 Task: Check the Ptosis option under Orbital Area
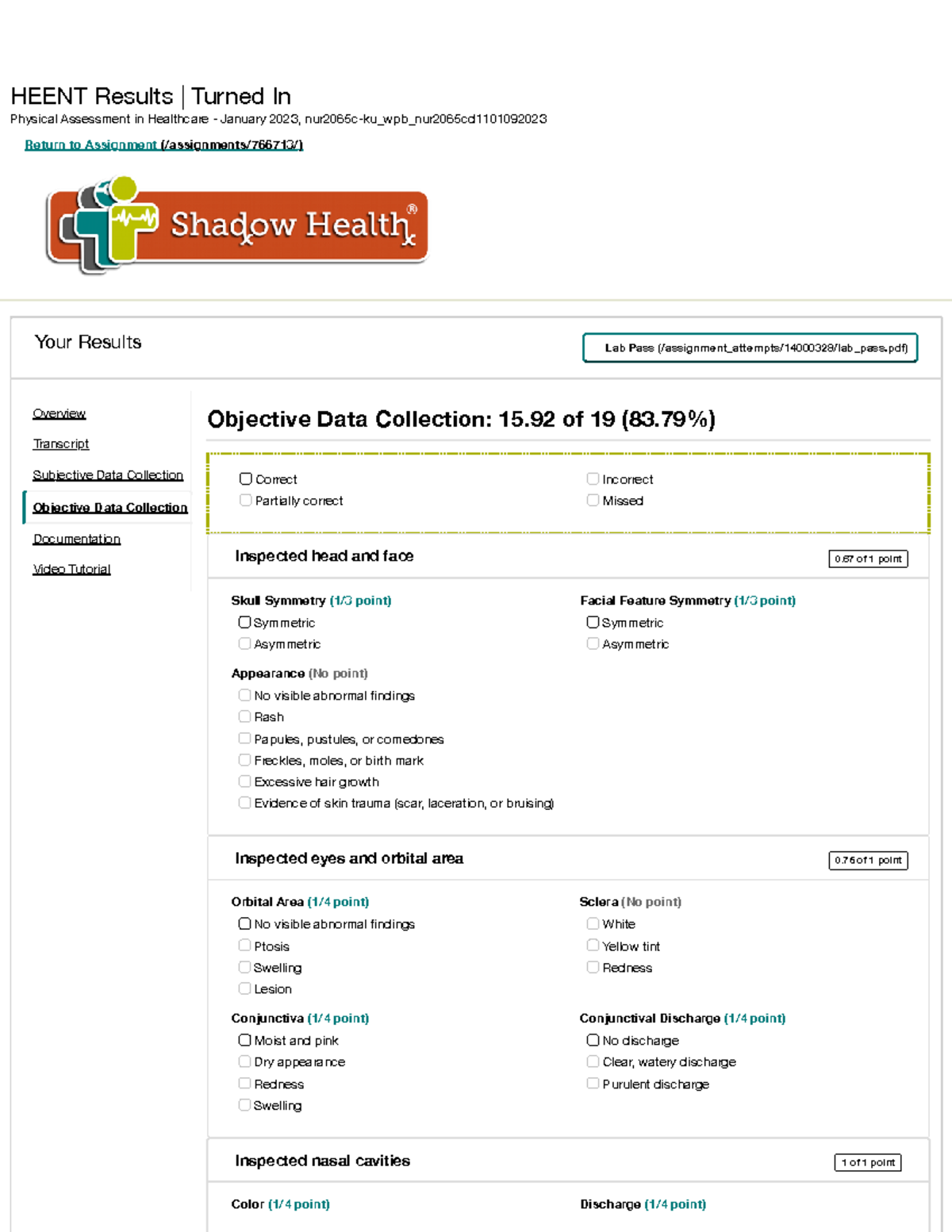[x=244, y=945]
